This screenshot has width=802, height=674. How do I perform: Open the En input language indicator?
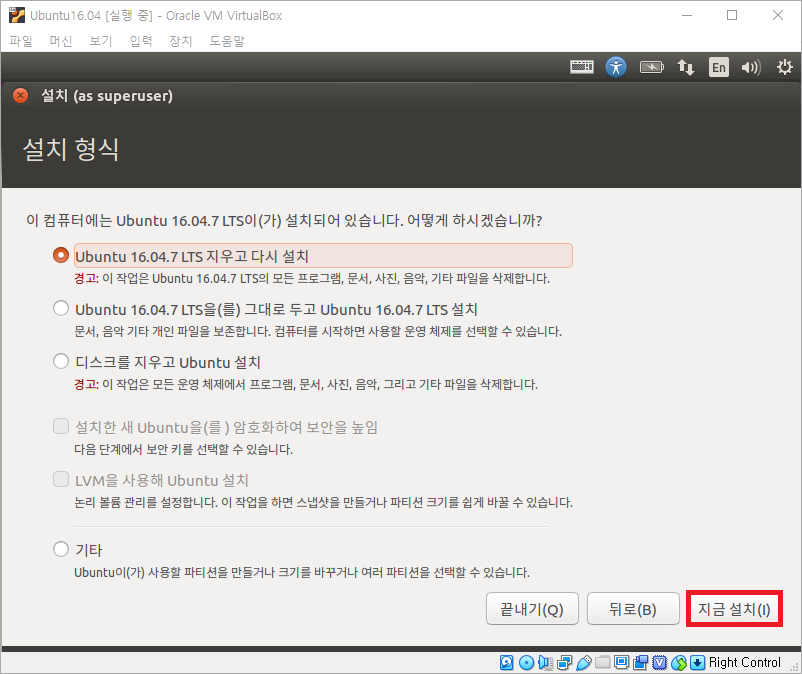pyautogui.click(x=719, y=67)
